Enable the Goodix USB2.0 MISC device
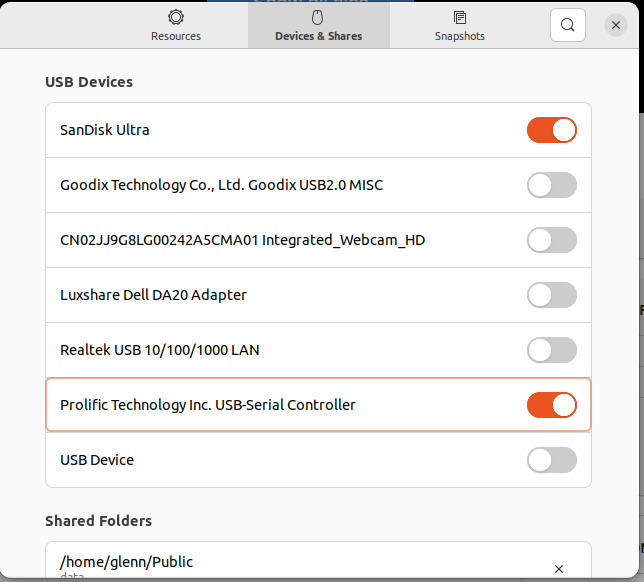The image size is (644, 582). (552, 185)
